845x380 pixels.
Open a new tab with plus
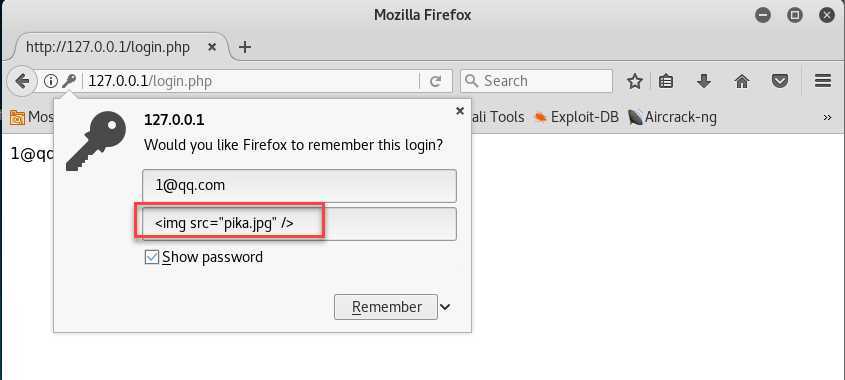[245, 47]
